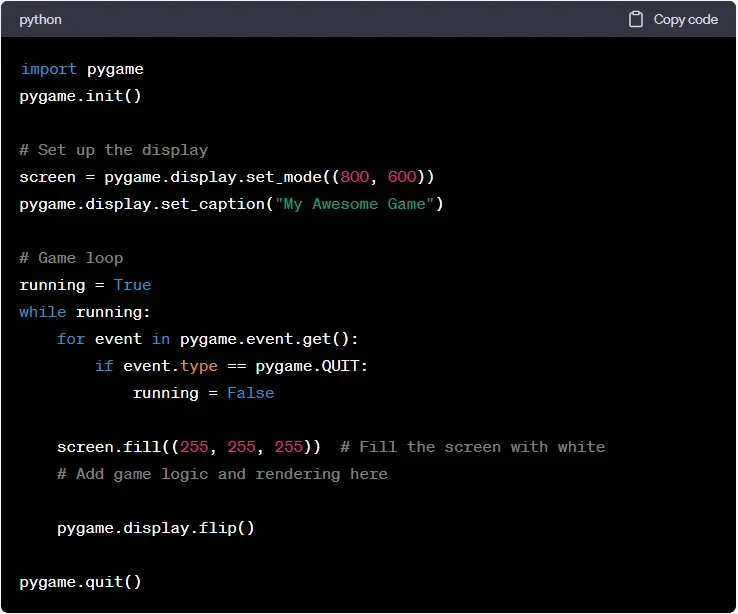The height and width of the screenshot is (614, 738).
Task: Click the 'import pygame' line
Action: (x=81, y=69)
